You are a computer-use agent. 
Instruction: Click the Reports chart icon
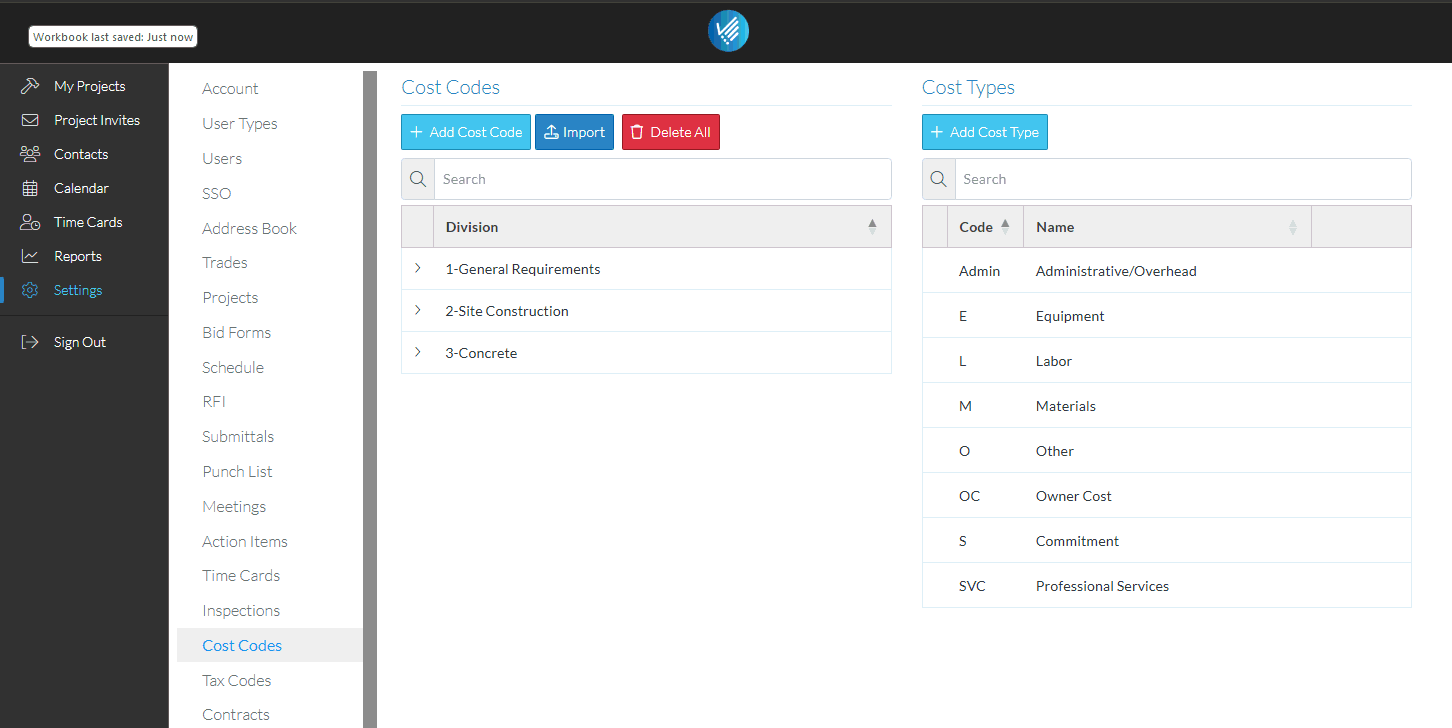tap(30, 256)
